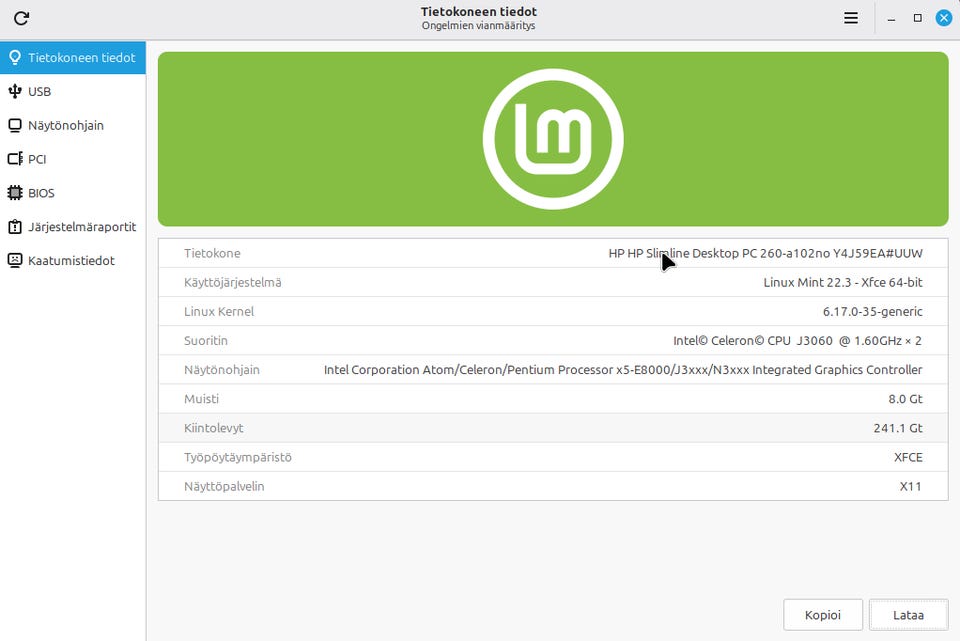Click the display server value 'X11'
960x641 pixels.
910,487
